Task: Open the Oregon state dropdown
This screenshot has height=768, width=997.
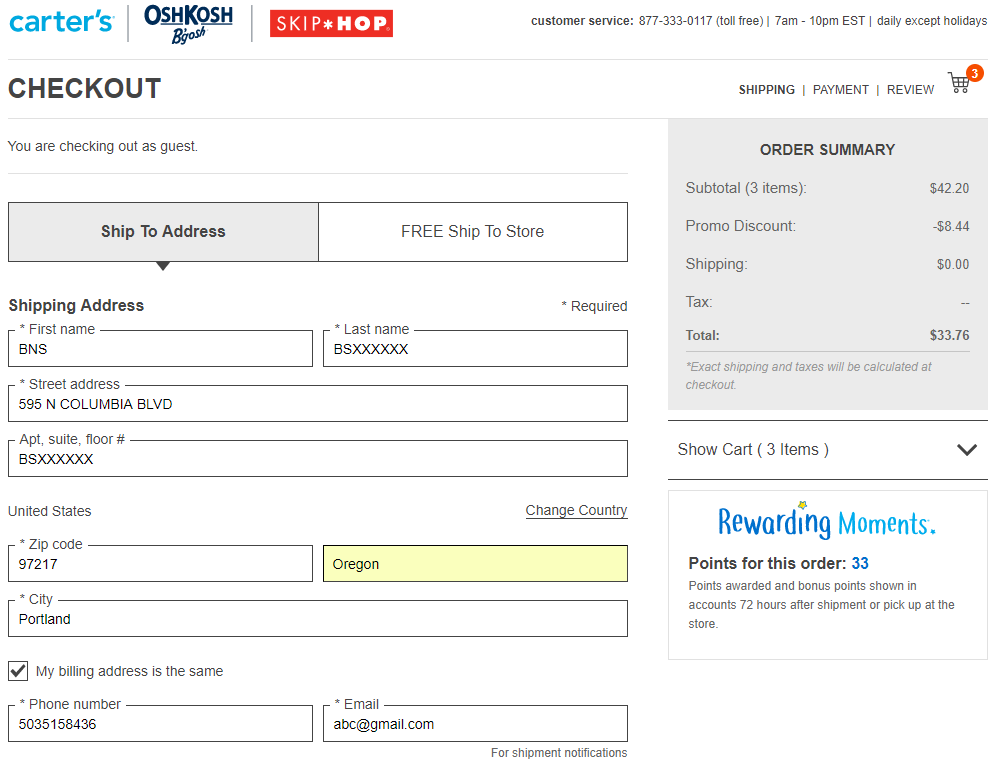Action: (x=475, y=564)
